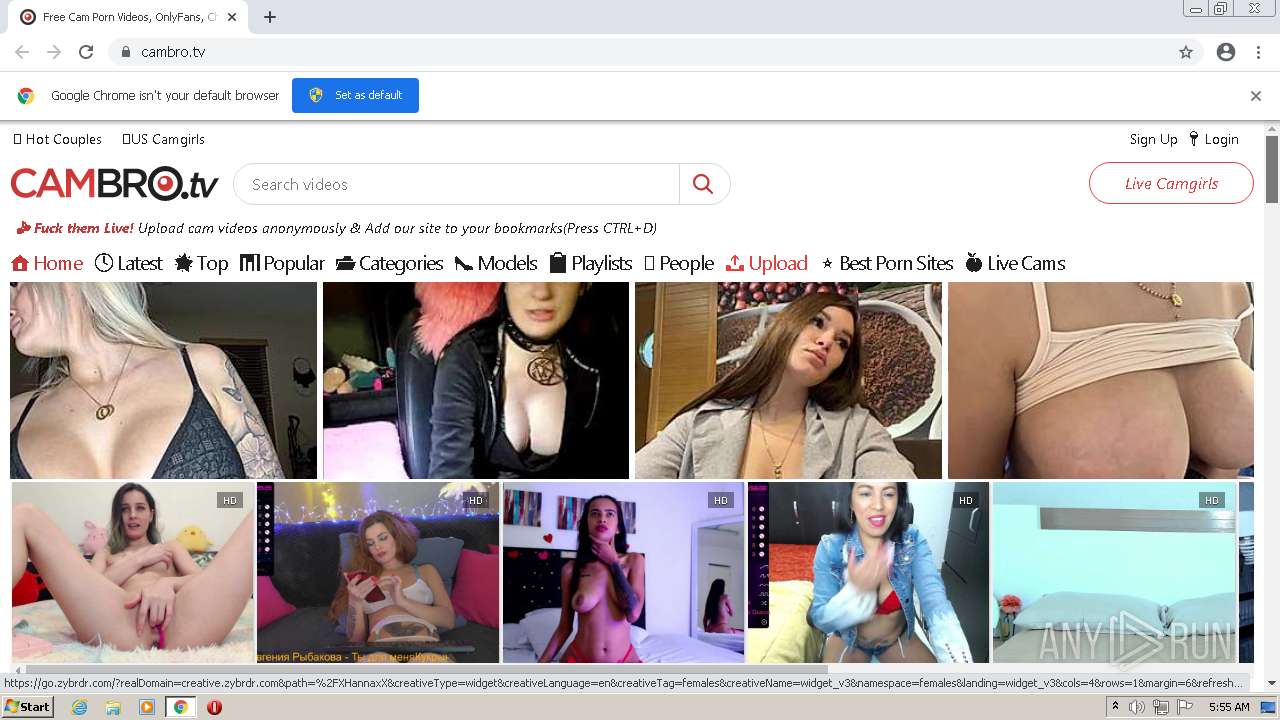
Task: Open the Sign Up link
Action: pyautogui.click(x=1153, y=139)
